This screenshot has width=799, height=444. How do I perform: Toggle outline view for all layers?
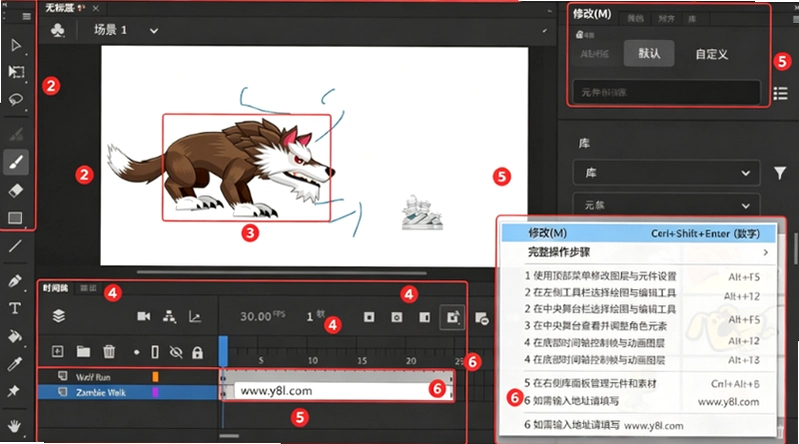click(x=155, y=352)
